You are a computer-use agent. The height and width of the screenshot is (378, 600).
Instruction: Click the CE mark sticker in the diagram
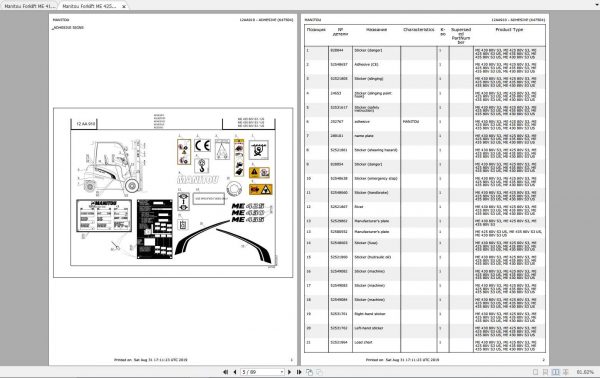[202, 146]
